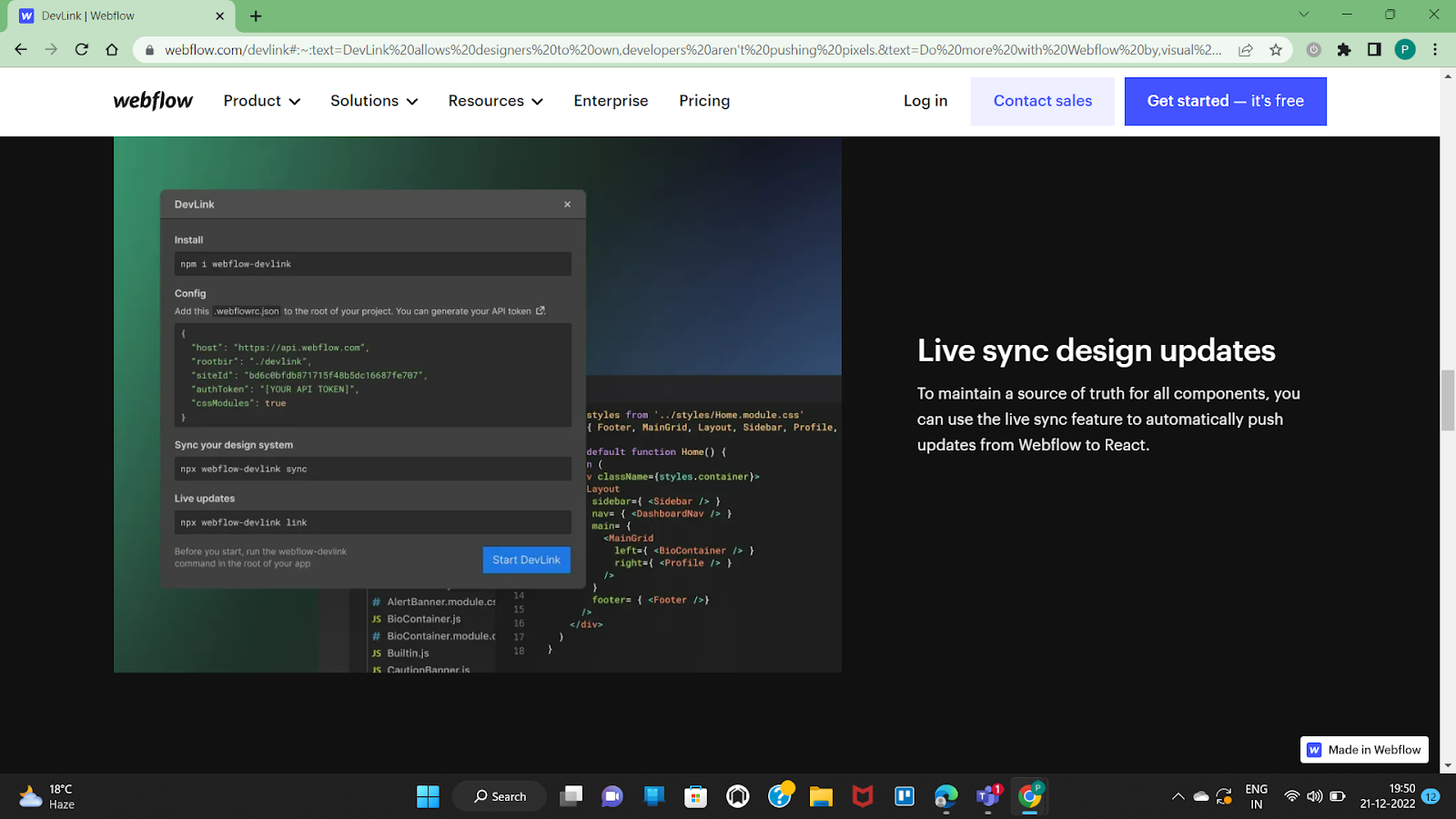Open the clock and date 21-12-2022
The height and width of the screenshot is (819, 1456).
point(1388,796)
